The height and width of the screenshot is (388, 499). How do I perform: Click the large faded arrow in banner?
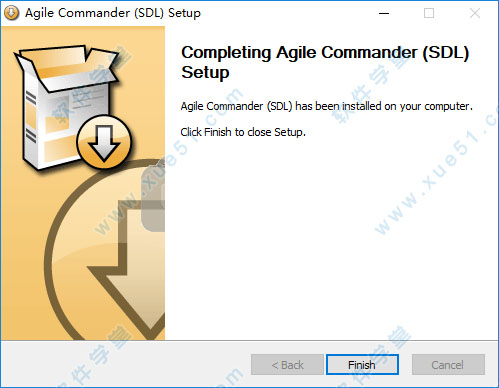click(132, 267)
